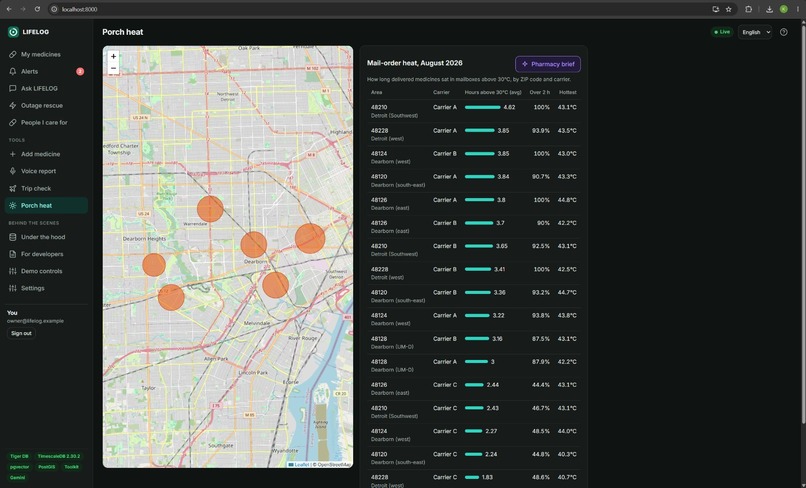Click the Gemini badge
The image size is (806, 488).
point(17,478)
